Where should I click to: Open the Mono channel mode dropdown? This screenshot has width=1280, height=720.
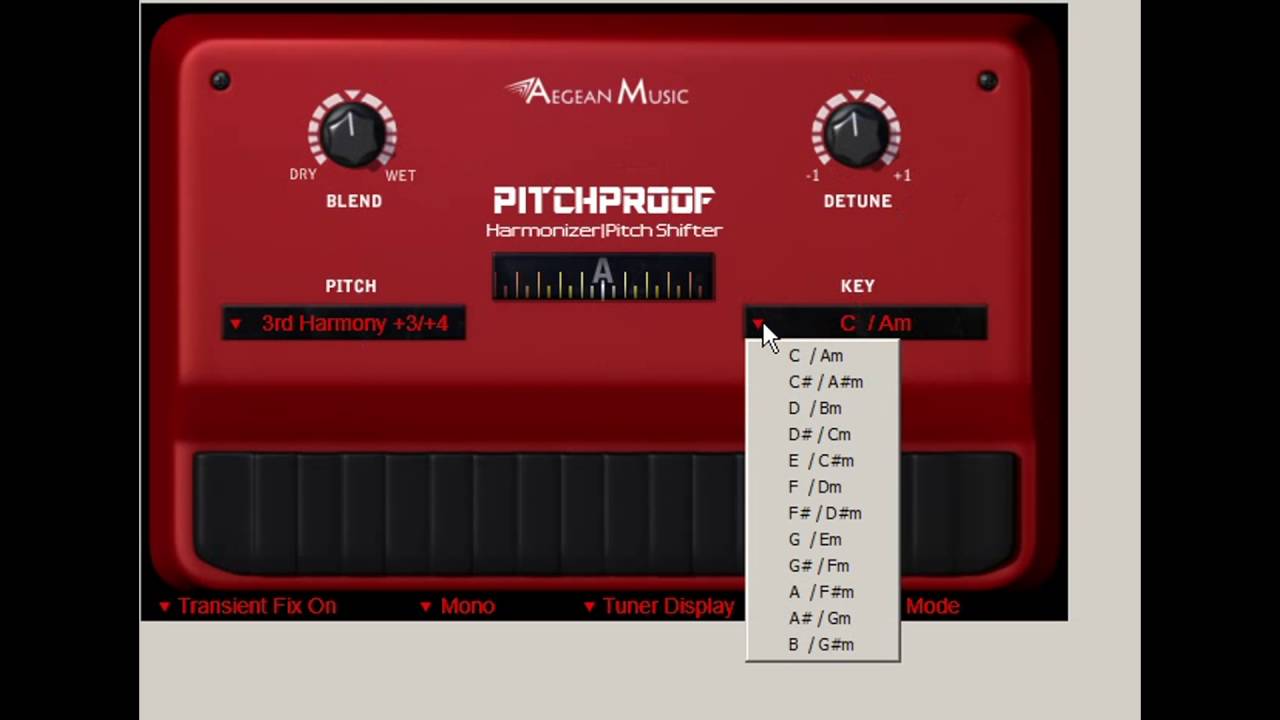point(457,606)
